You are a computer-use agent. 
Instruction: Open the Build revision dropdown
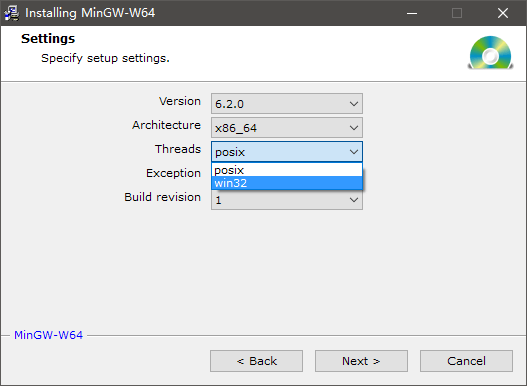(287, 200)
